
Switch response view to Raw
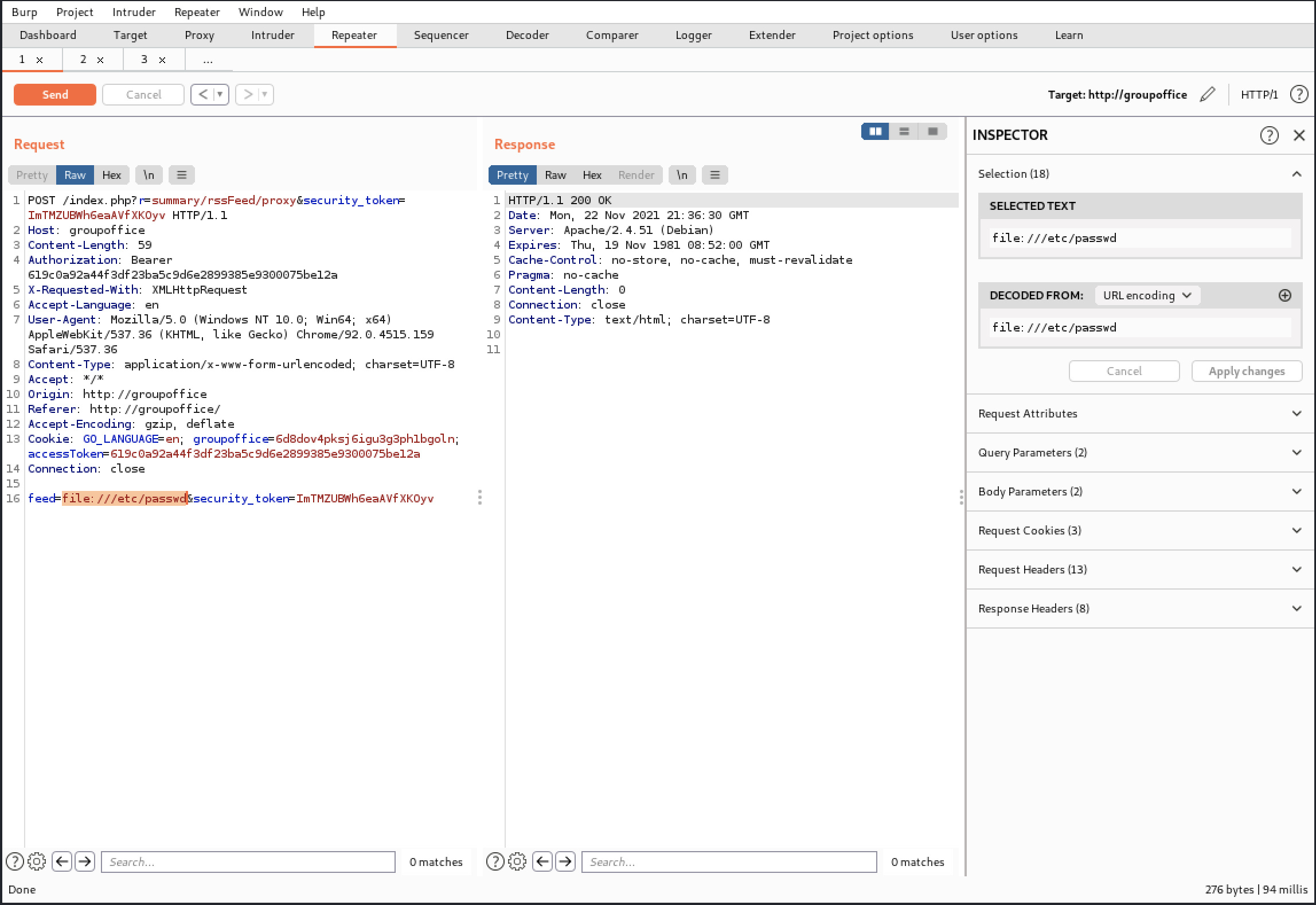click(x=555, y=175)
